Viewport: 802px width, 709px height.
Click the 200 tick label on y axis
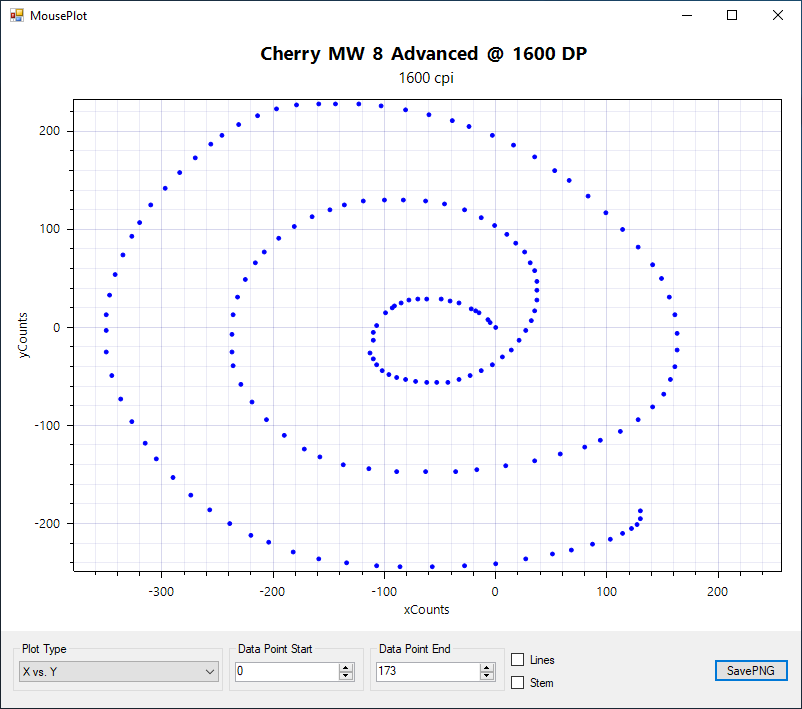coord(50,131)
